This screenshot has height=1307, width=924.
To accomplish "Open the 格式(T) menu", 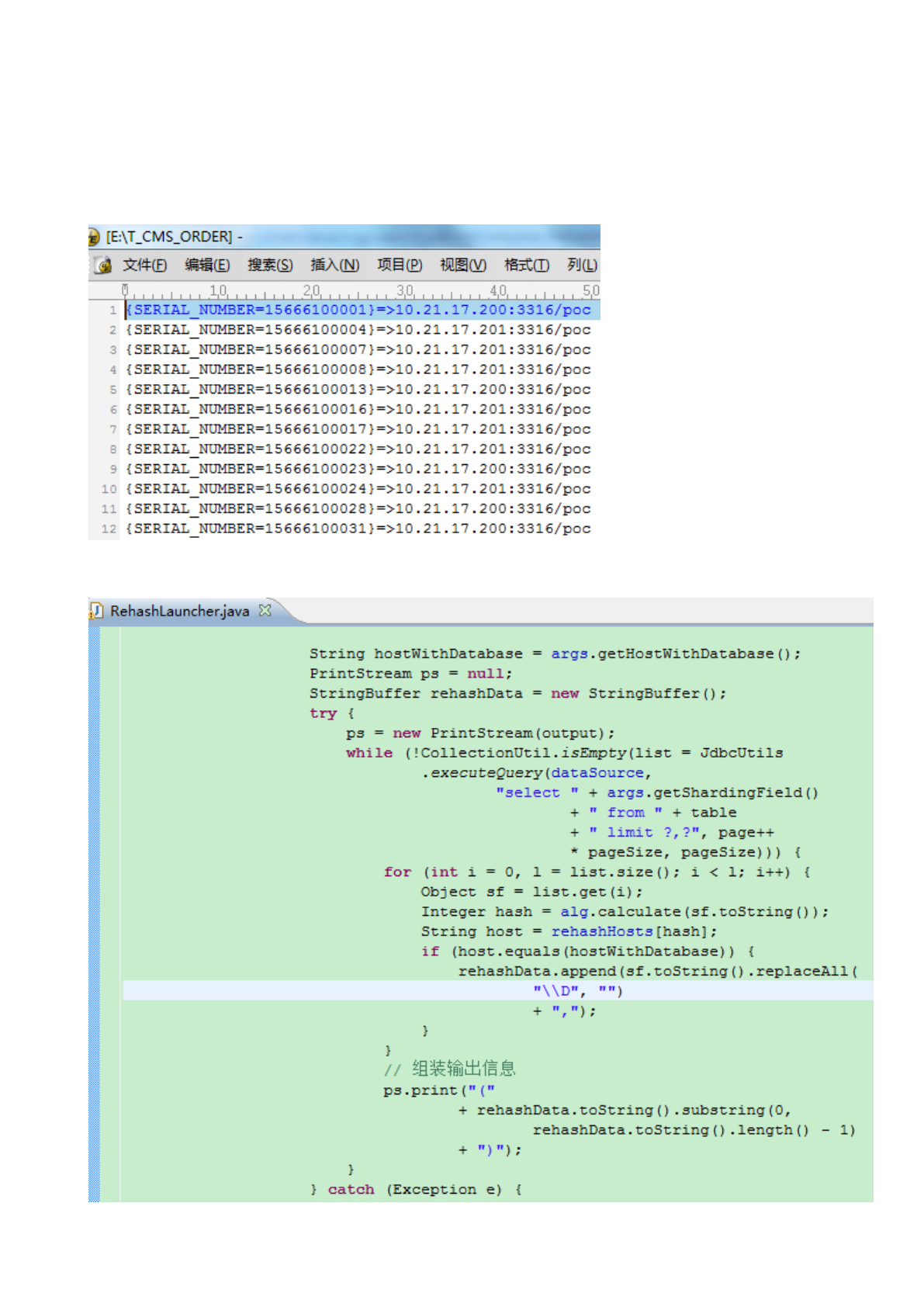I will pos(527,265).
